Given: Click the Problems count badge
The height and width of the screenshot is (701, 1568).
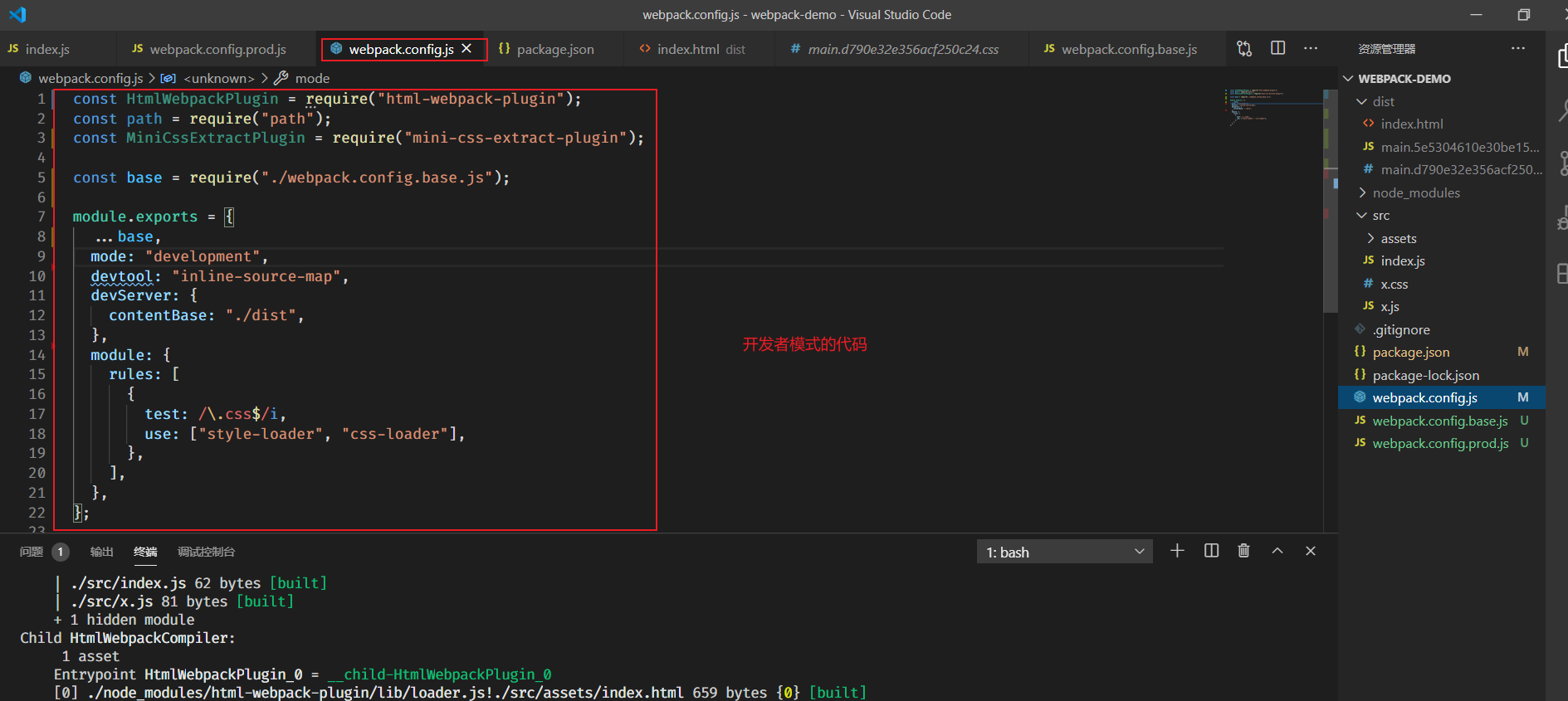Looking at the screenshot, I should click(x=61, y=552).
